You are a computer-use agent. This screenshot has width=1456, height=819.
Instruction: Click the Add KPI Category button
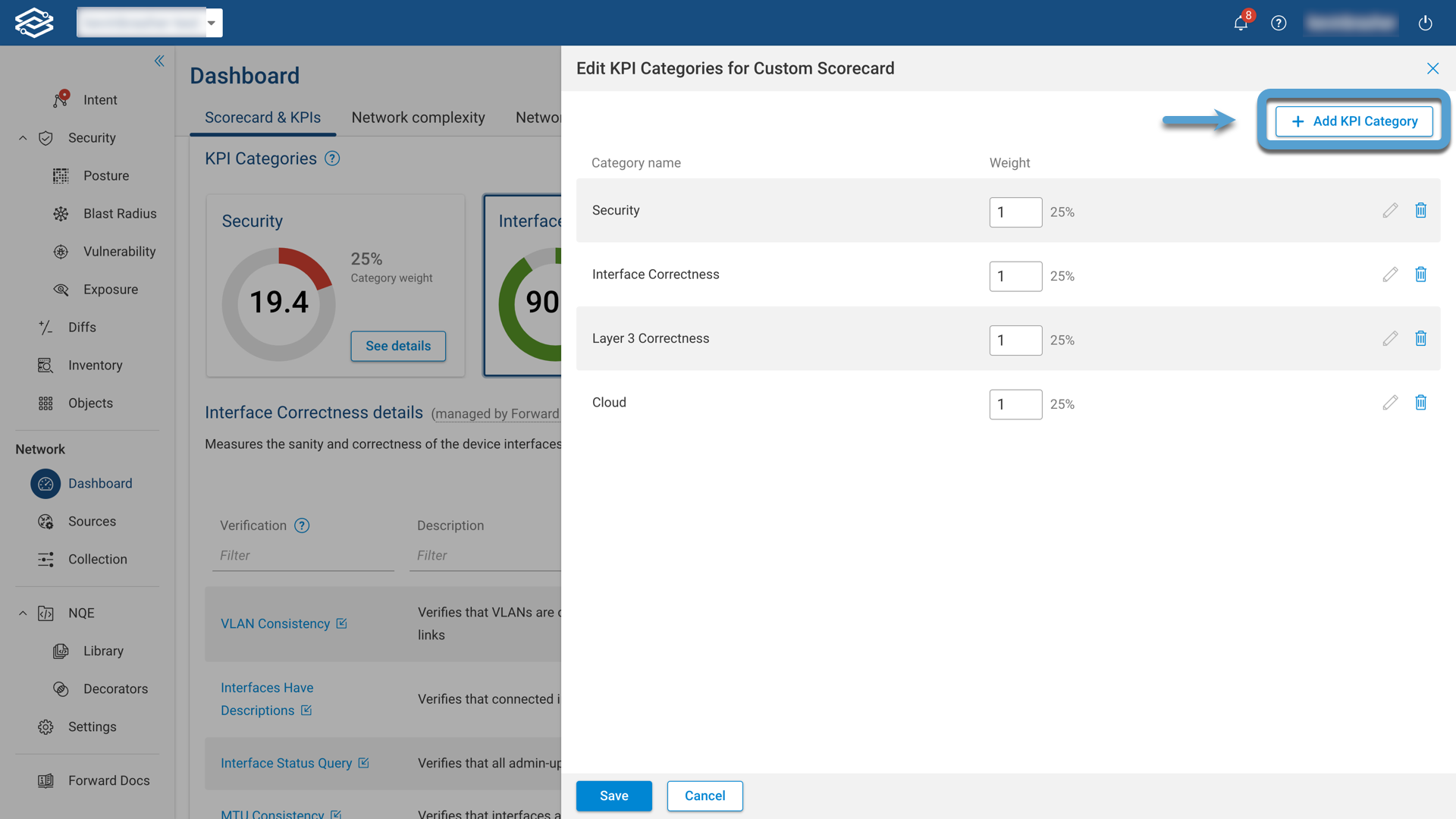[1354, 121]
